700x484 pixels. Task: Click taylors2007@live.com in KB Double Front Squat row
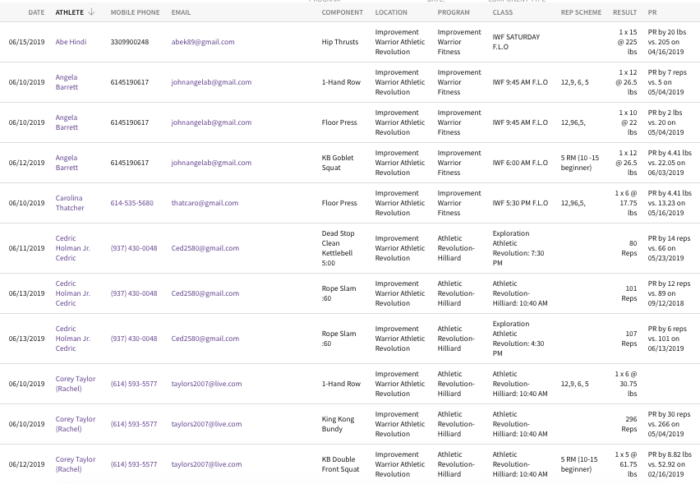(206, 464)
